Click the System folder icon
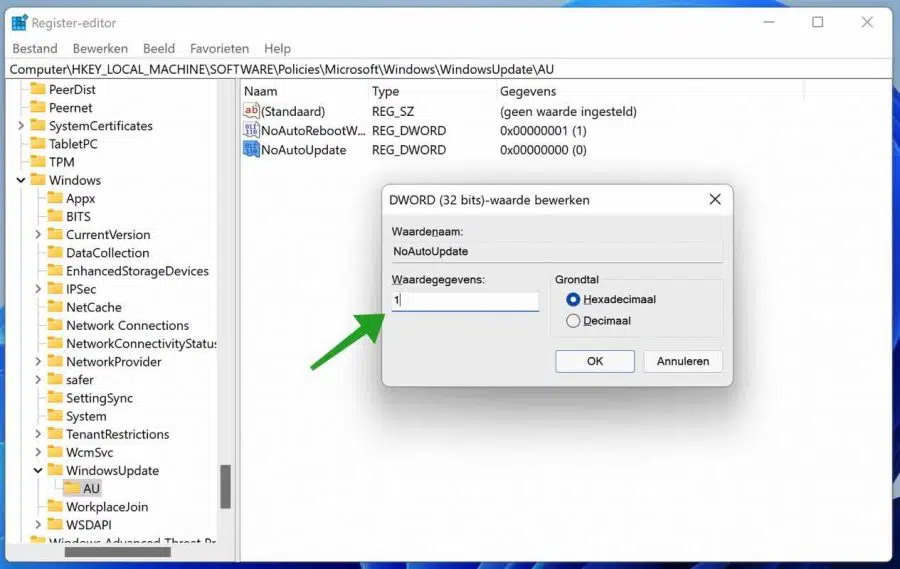This screenshot has height=569, width=900. coord(55,416)
